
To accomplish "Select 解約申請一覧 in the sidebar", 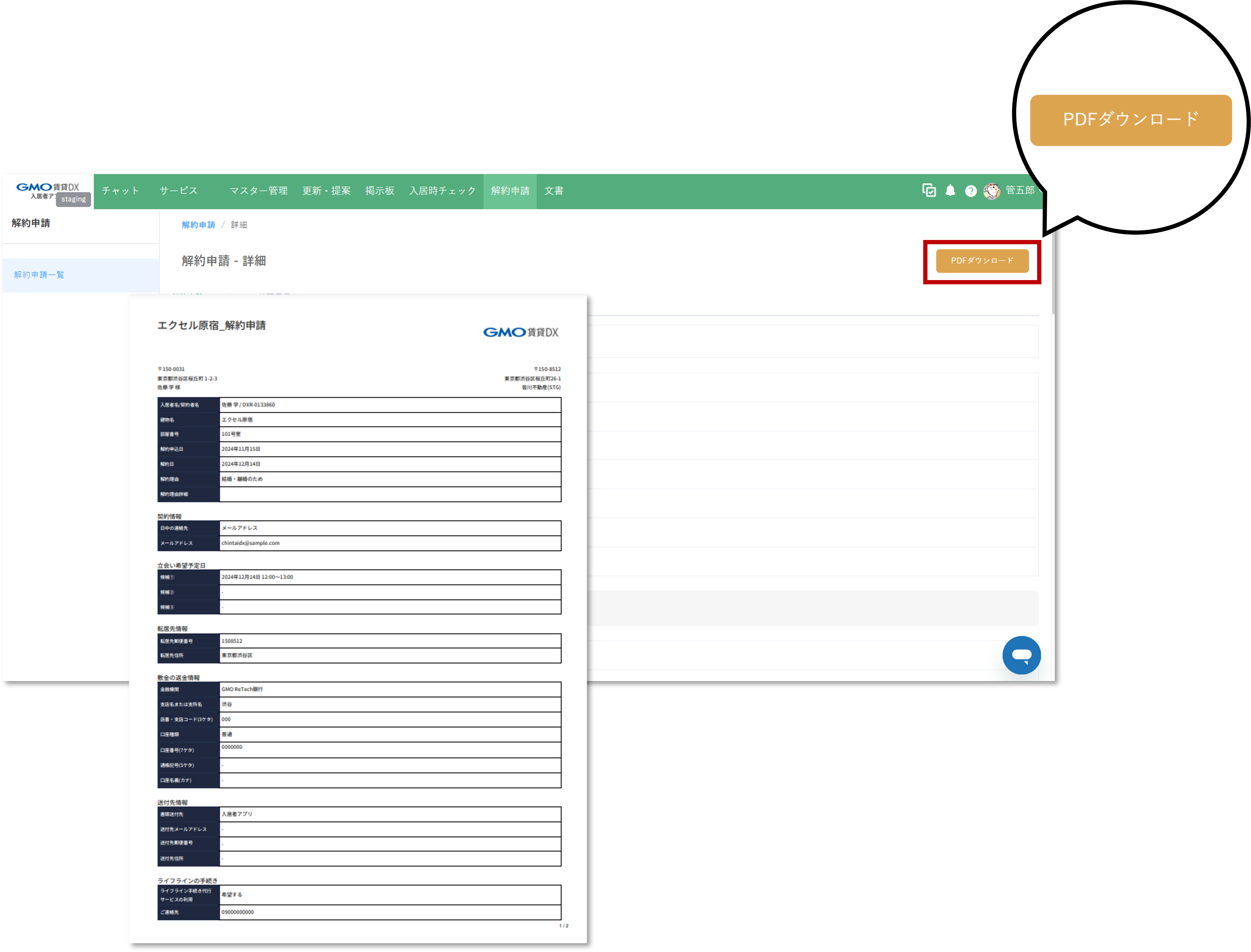I will click(39, 275).
